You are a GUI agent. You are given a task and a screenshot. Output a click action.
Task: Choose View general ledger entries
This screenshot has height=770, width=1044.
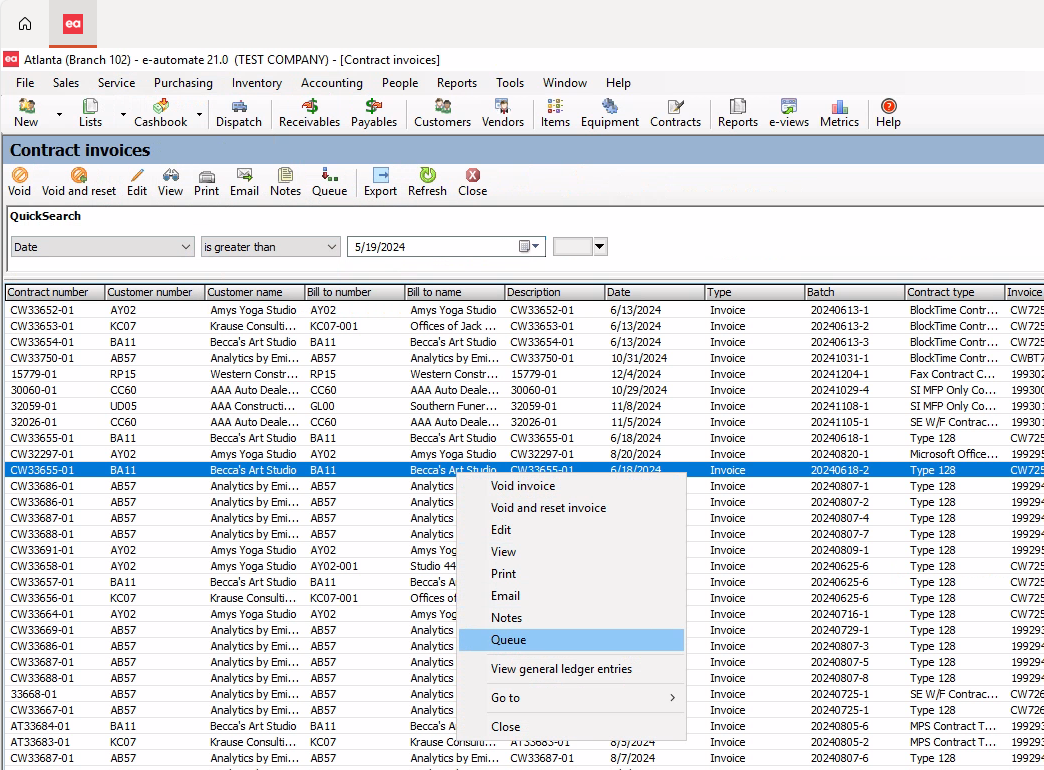click(x=572, y=669)
